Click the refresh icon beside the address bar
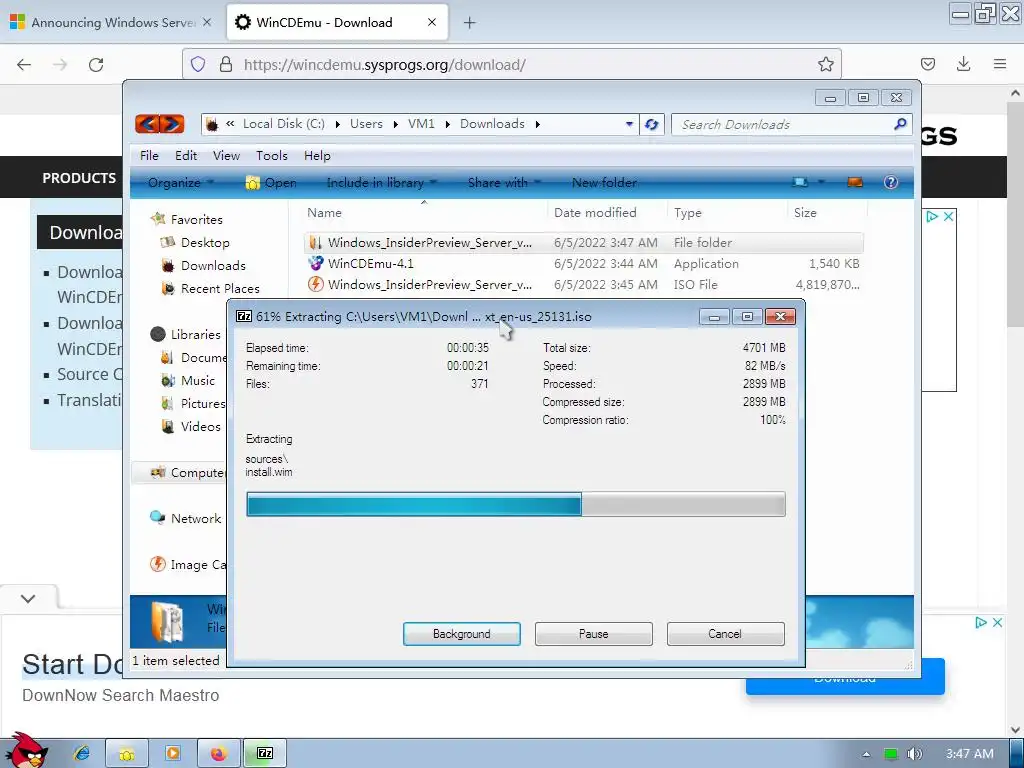Image resolution: width=1024 pixels, height=768 pixels. [x=651, y=124]
